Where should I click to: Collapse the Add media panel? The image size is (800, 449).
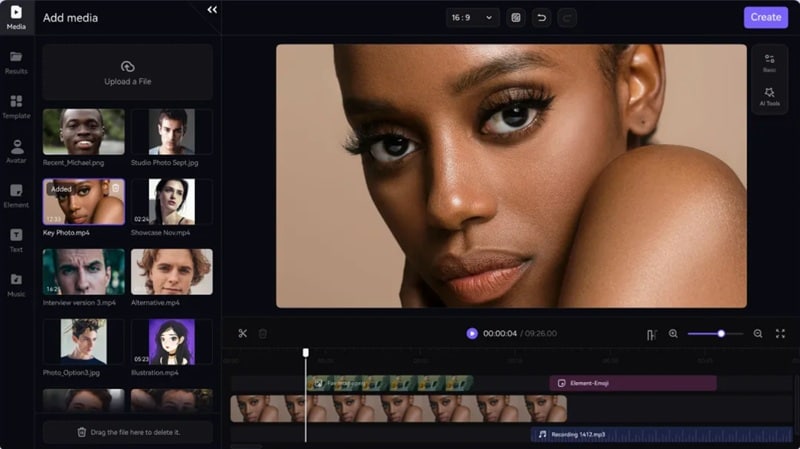[212, 10]
